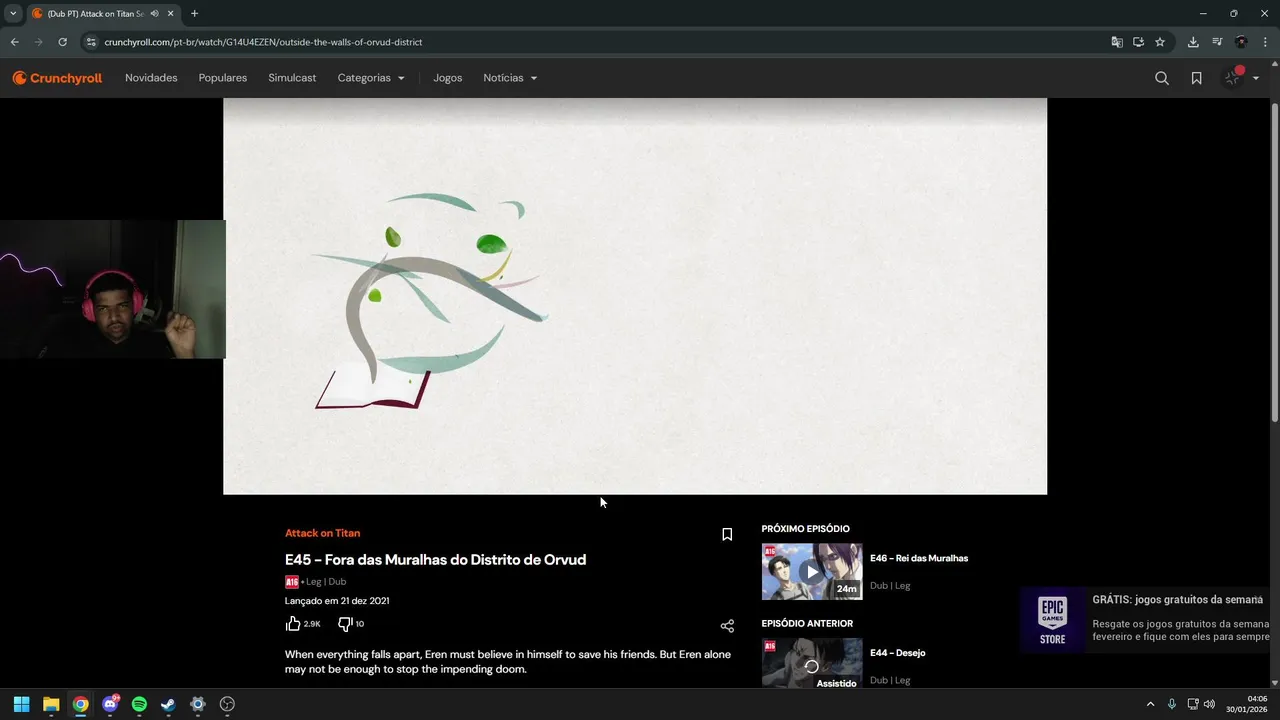Open the Crunchyroll search icon
Viewport: 1280px width, 720px height.
tap(1161, 78)
